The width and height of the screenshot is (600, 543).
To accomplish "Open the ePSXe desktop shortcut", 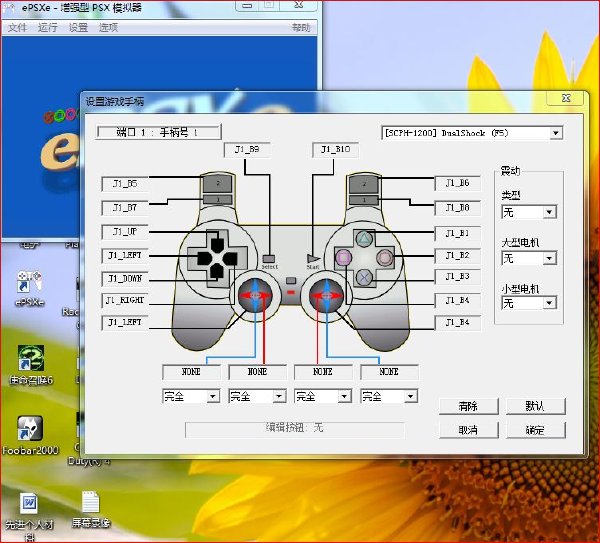I will tap(30, 289).
